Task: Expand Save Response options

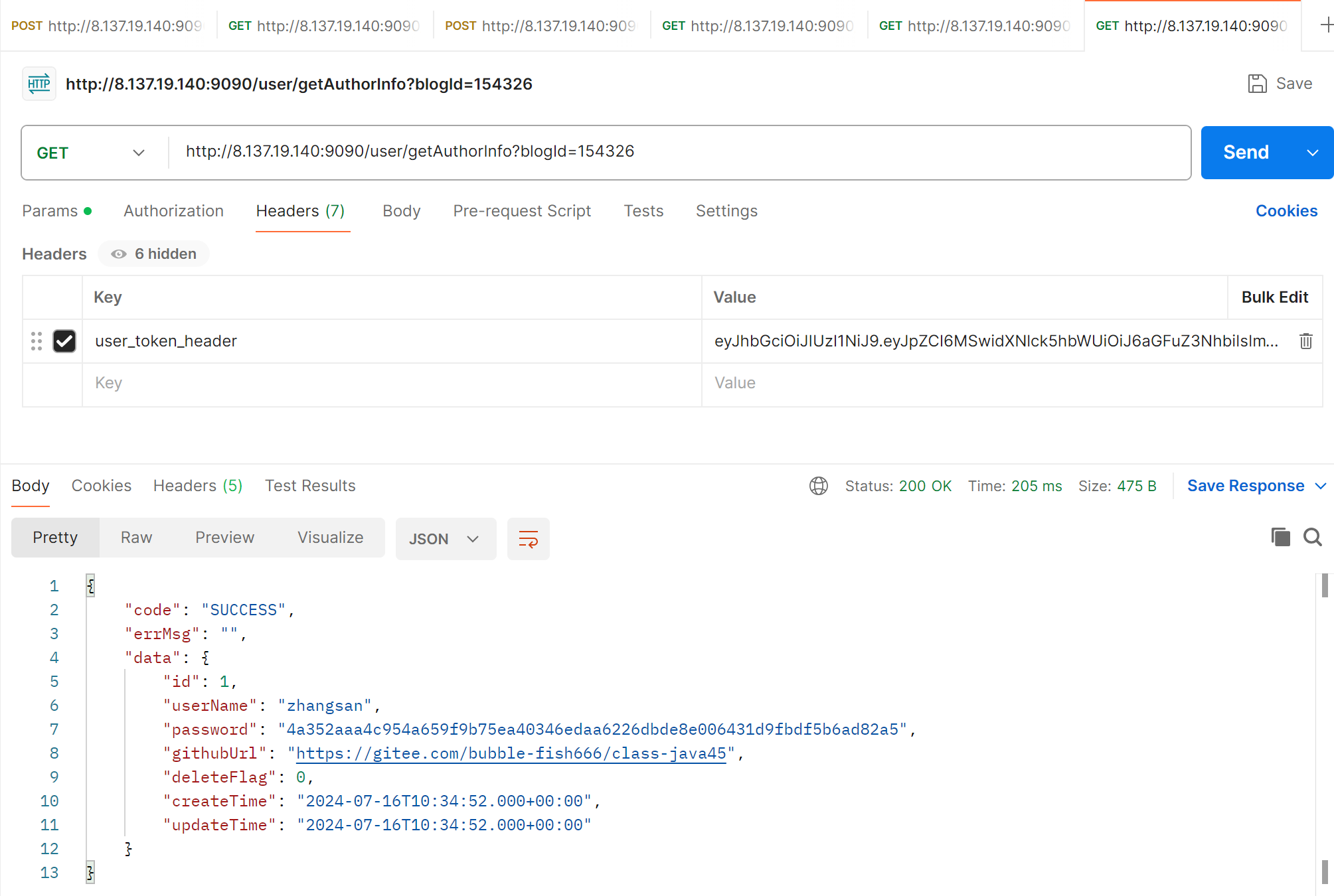Action: (x=1321, y=486)
